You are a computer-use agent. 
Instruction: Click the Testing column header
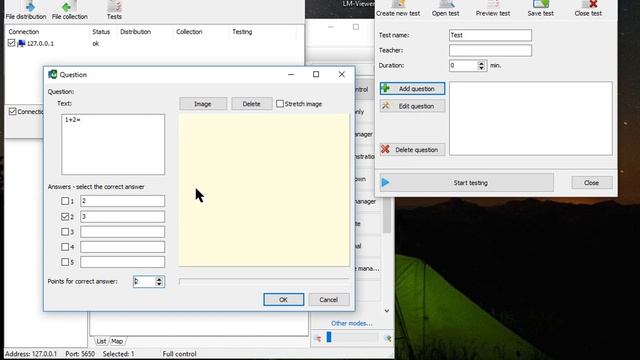point(242,31)
